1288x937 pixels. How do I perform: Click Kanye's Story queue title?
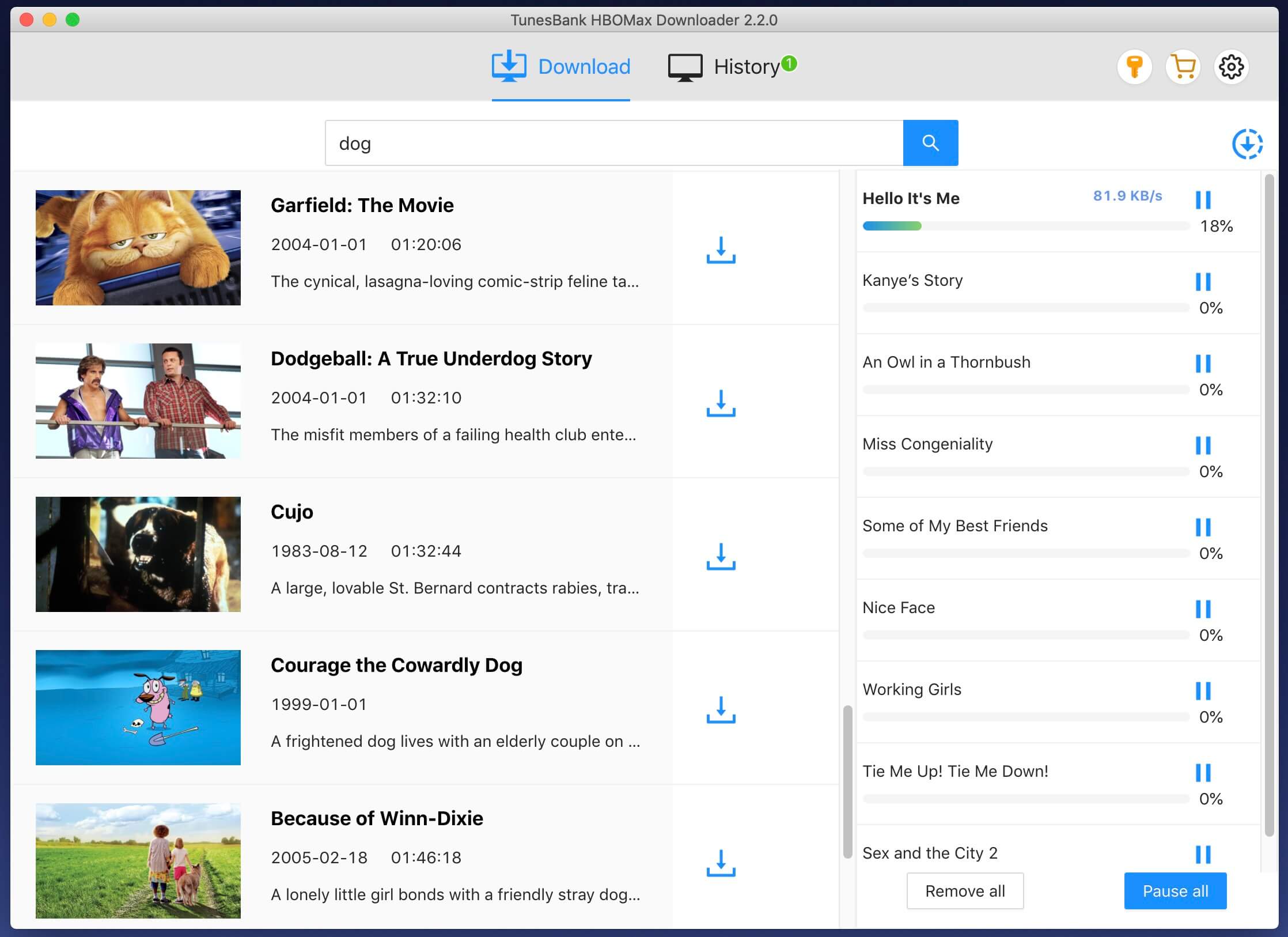tap(912, 281)
